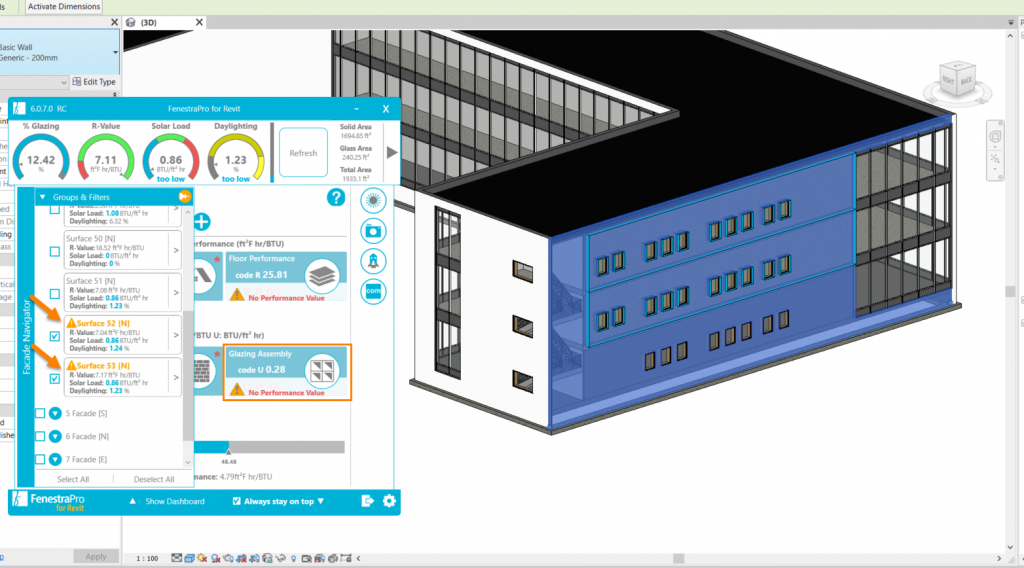The width and height of the screenshot is (1024, 568).
Task: Switch to the (3D) view tab
Action: coord(149,22)
